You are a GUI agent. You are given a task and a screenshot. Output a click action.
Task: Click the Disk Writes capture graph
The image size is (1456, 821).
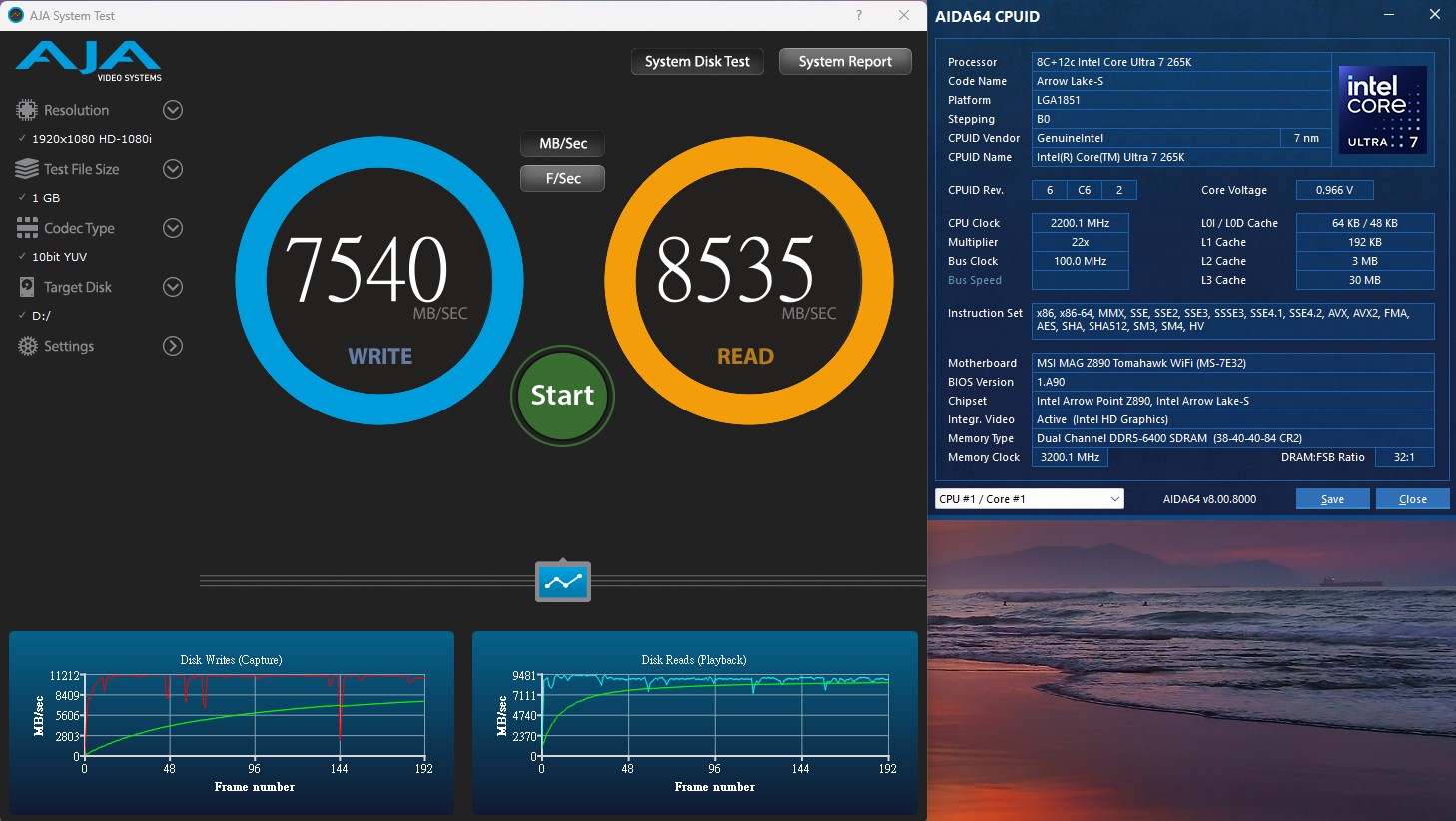tap(254, 716)
